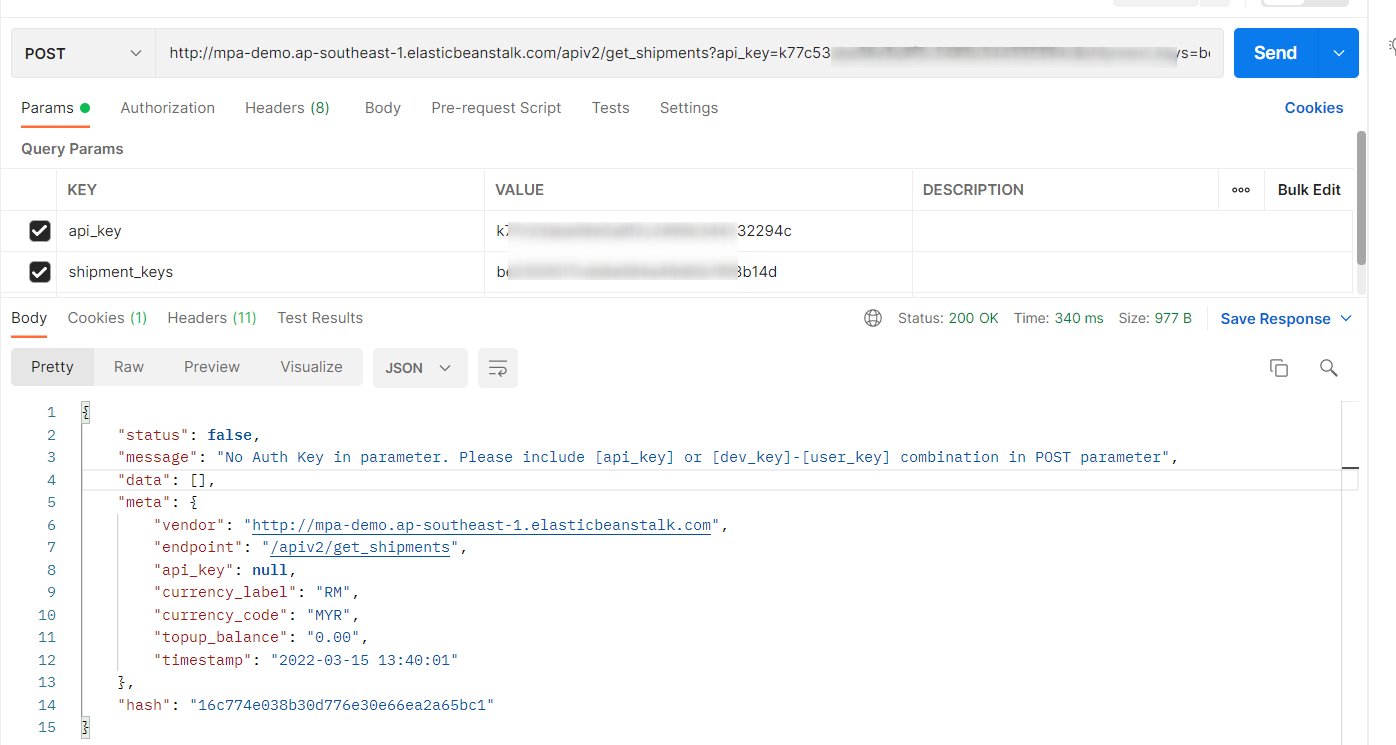
Task: Switch to the request Body tab
Action: click(382, 108)
